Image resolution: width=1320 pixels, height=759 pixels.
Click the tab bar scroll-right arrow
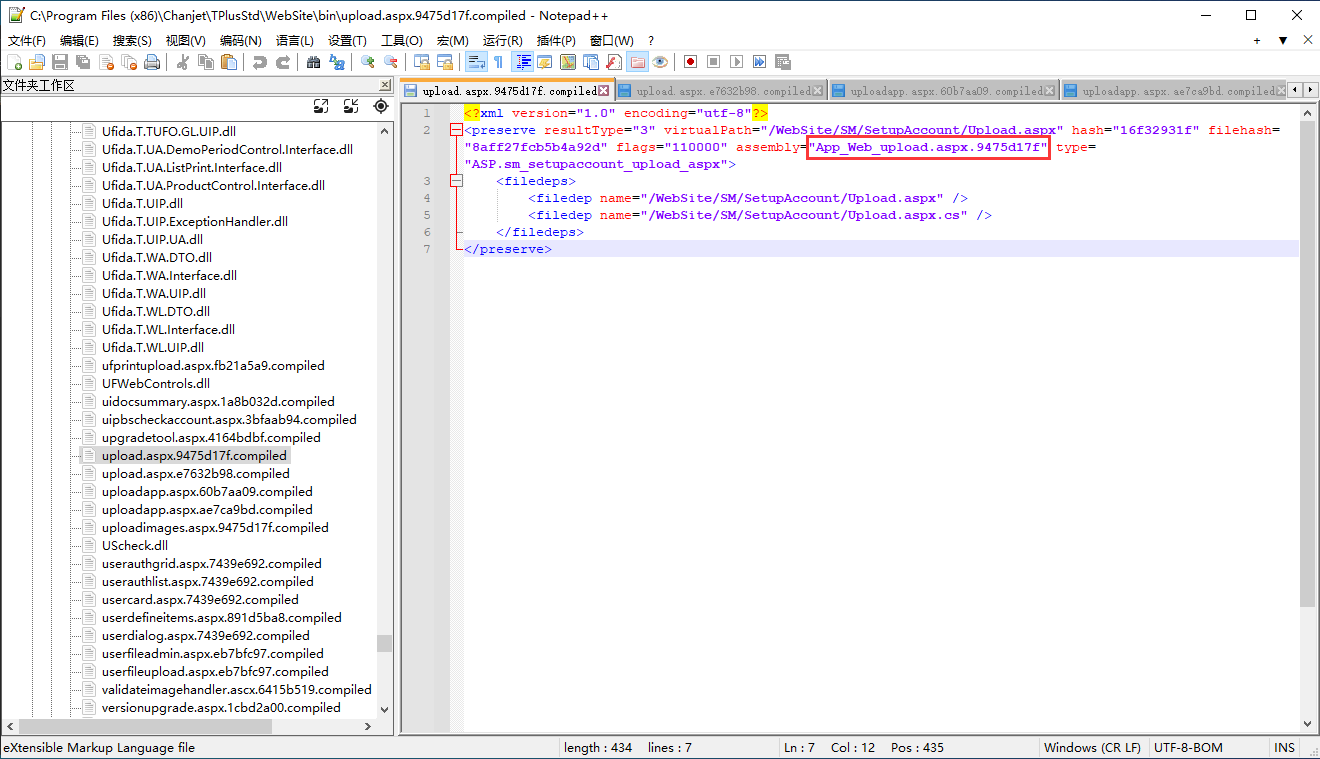coord(1309,90)
